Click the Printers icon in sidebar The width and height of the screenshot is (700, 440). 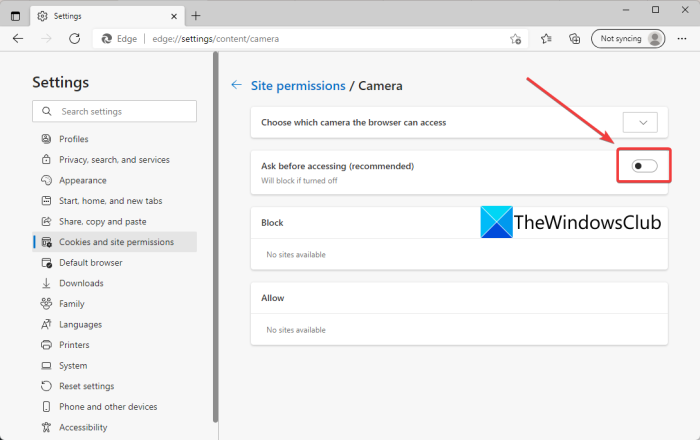tap(46, 345)
